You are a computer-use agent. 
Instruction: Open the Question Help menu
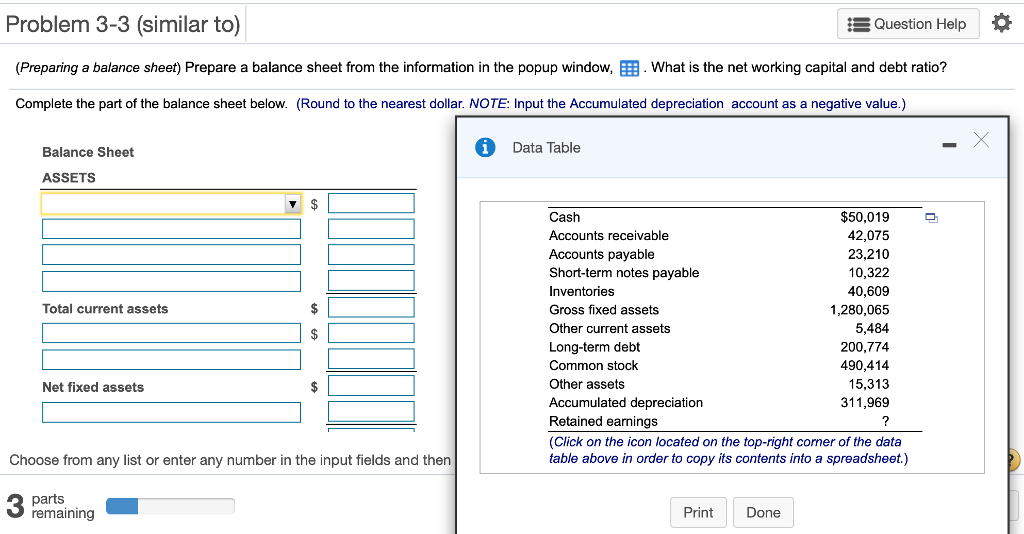pyautogui.click(x=908, y=24)
